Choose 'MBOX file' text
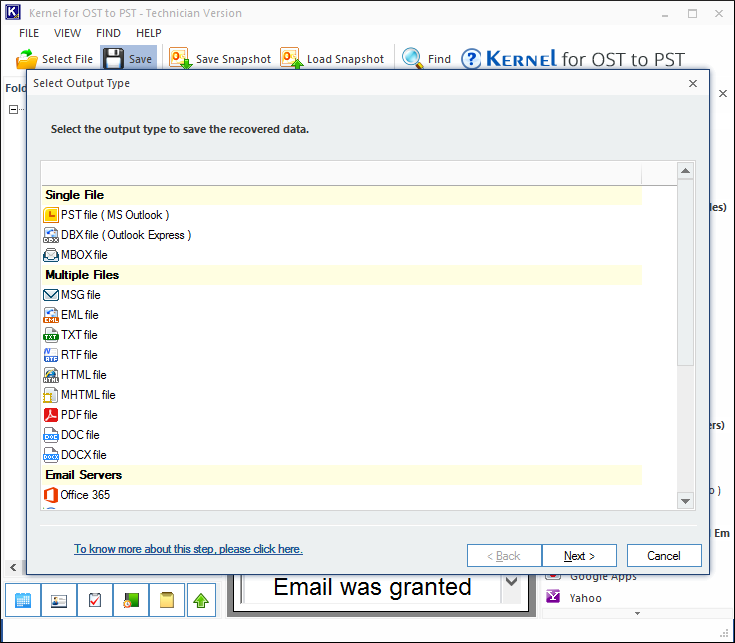 click(84, 255)
